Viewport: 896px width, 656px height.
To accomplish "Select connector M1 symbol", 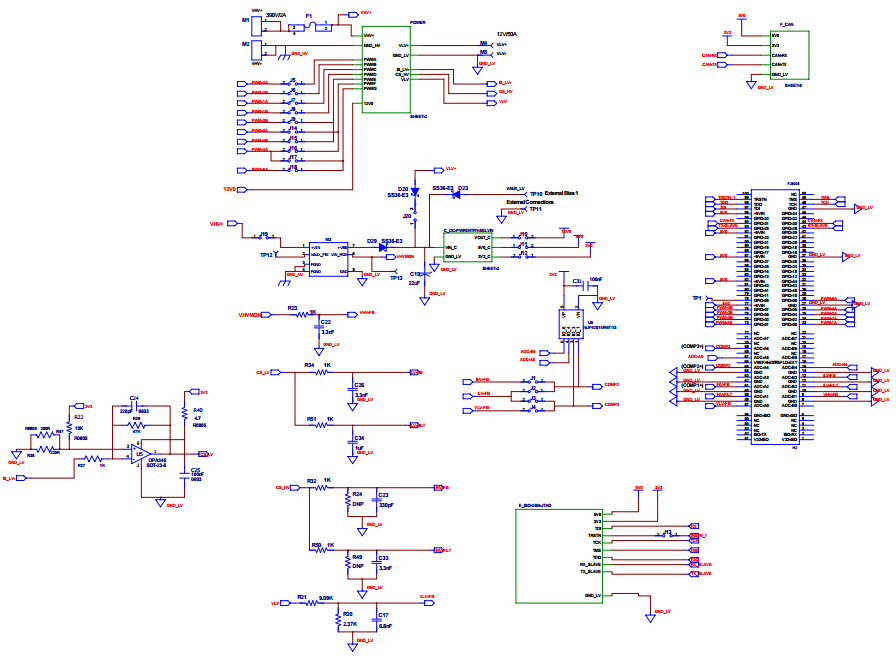I will pos(258,21).
